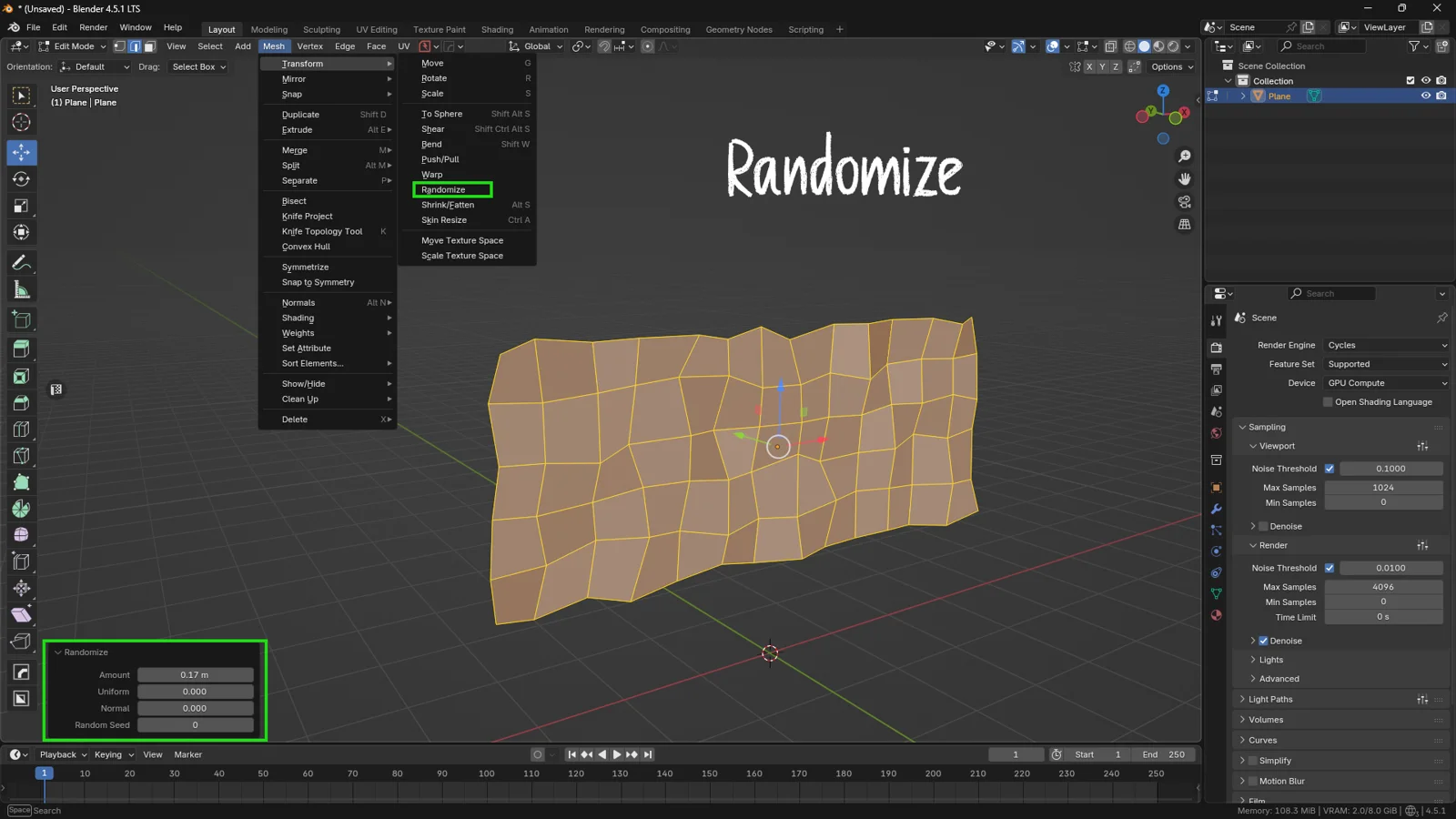
Task: Open the viewport Options button
Action: 1171,66
